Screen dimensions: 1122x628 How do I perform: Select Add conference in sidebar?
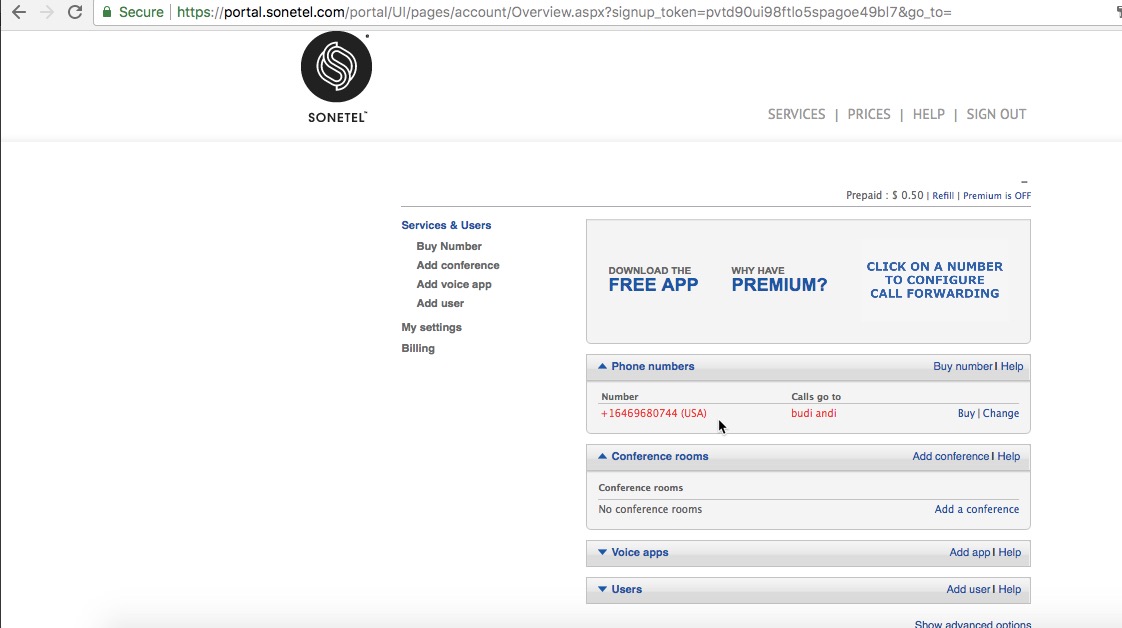[458, 265]
